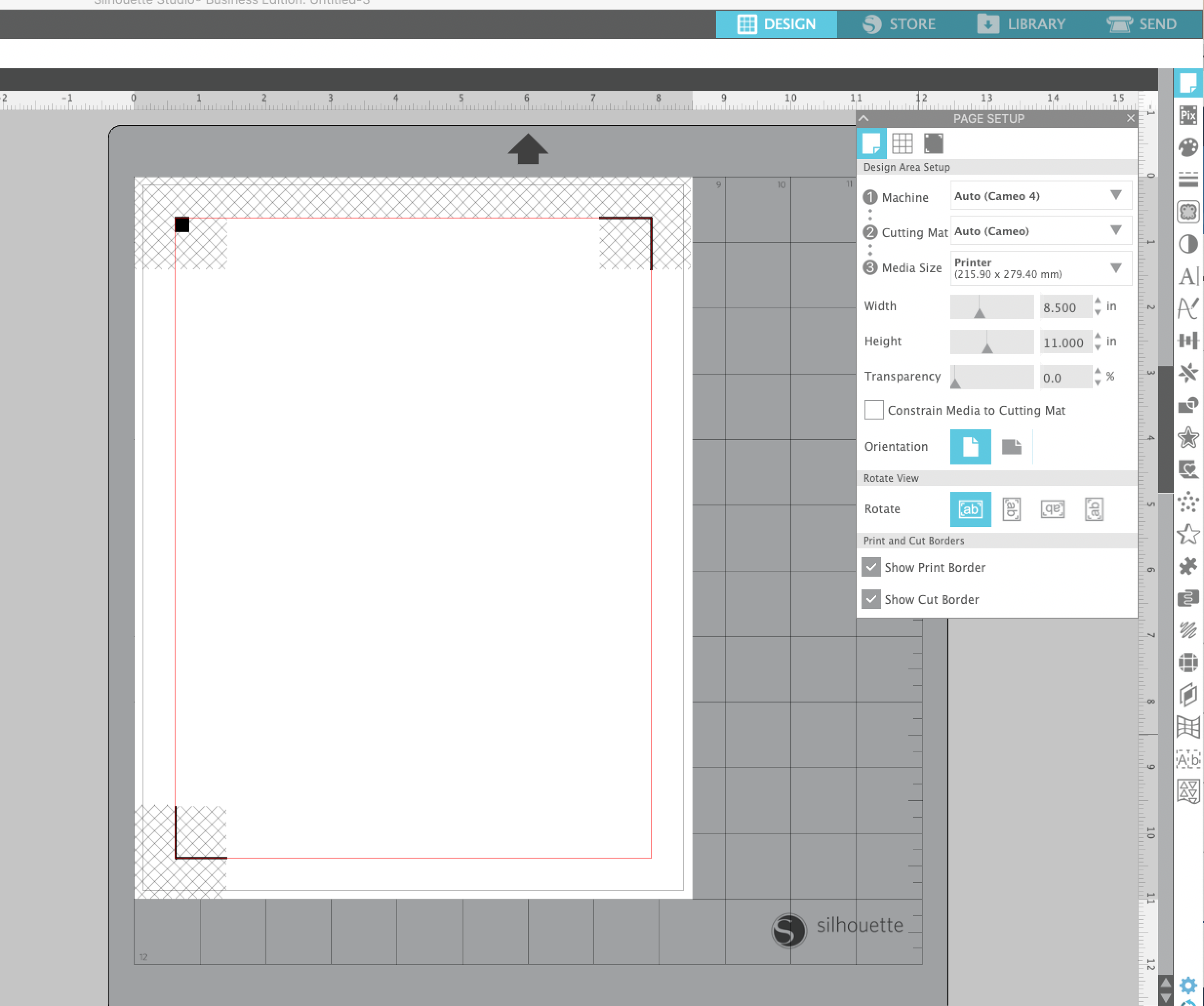
Task: Select the 90-degree rotate view option
Action: [x=1011, y=509]
